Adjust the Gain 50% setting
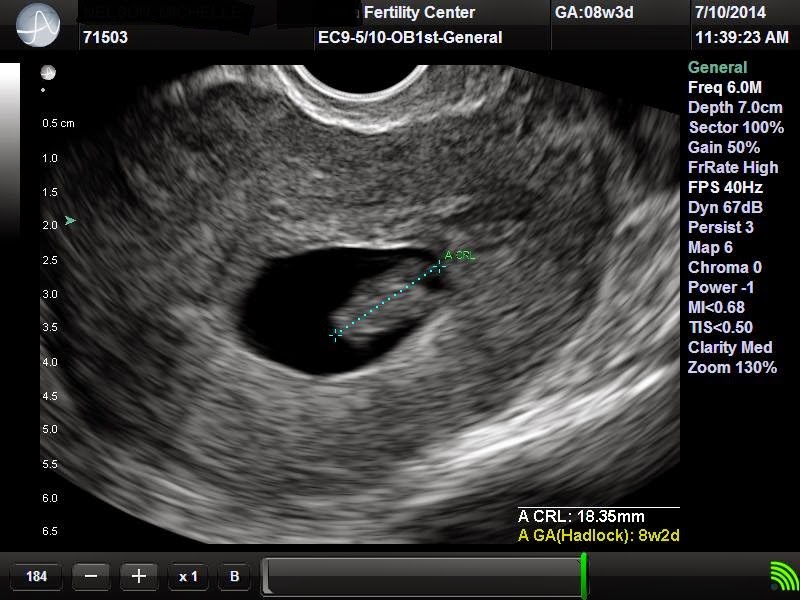 coord(724,147)
